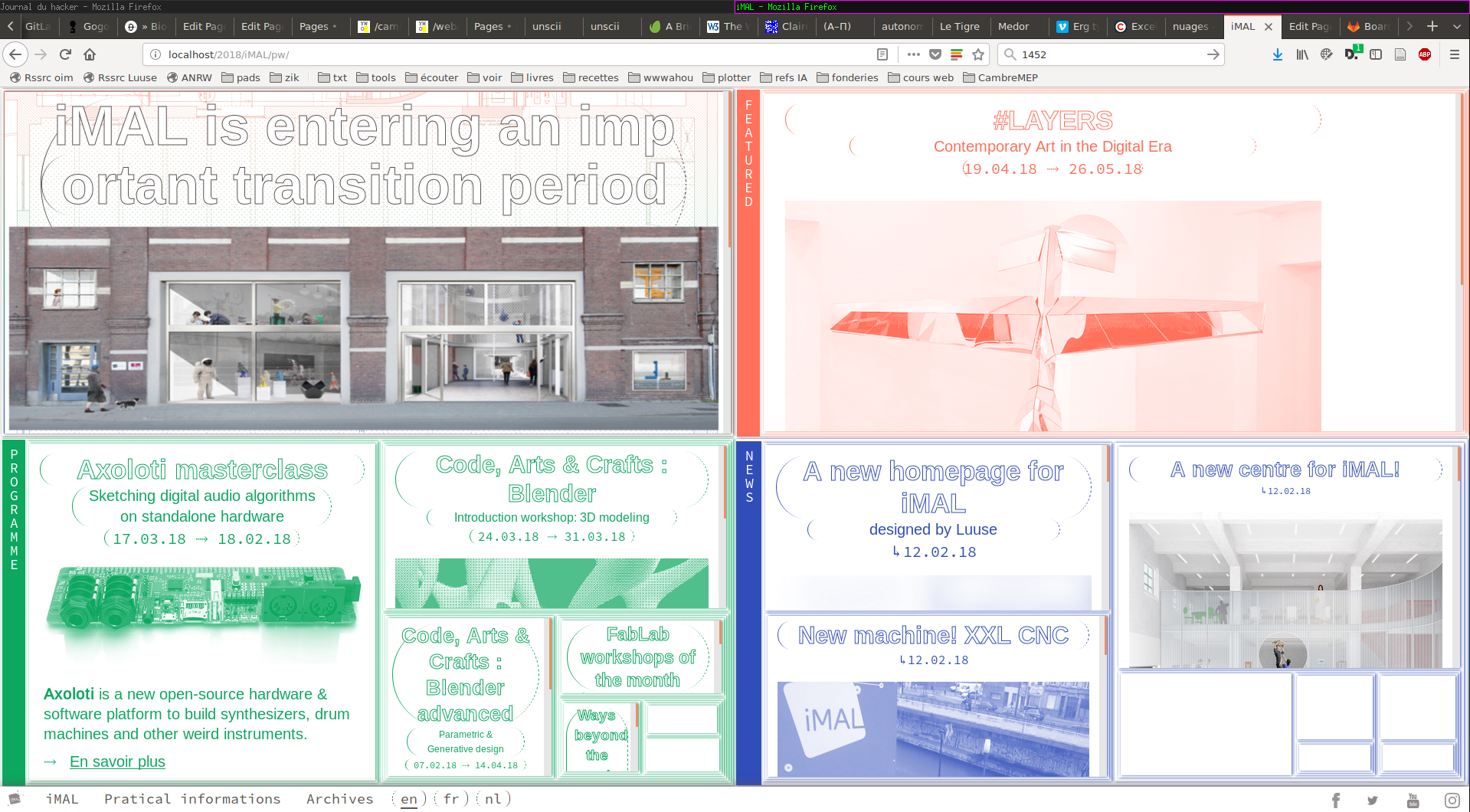The image size is (1470, 812).
Task: Expand the list all tabs chevron
Action: (x=1457, y=26)
